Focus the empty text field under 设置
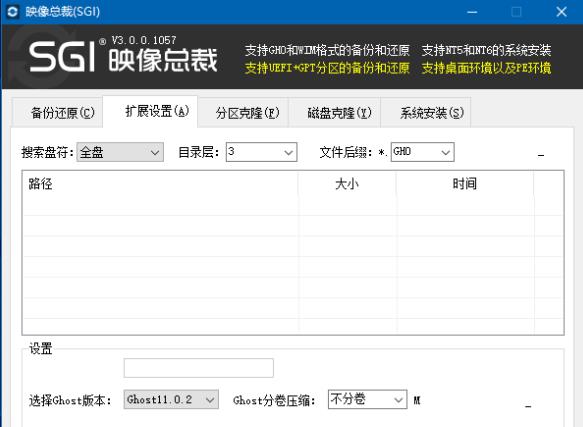 [199, 368]
